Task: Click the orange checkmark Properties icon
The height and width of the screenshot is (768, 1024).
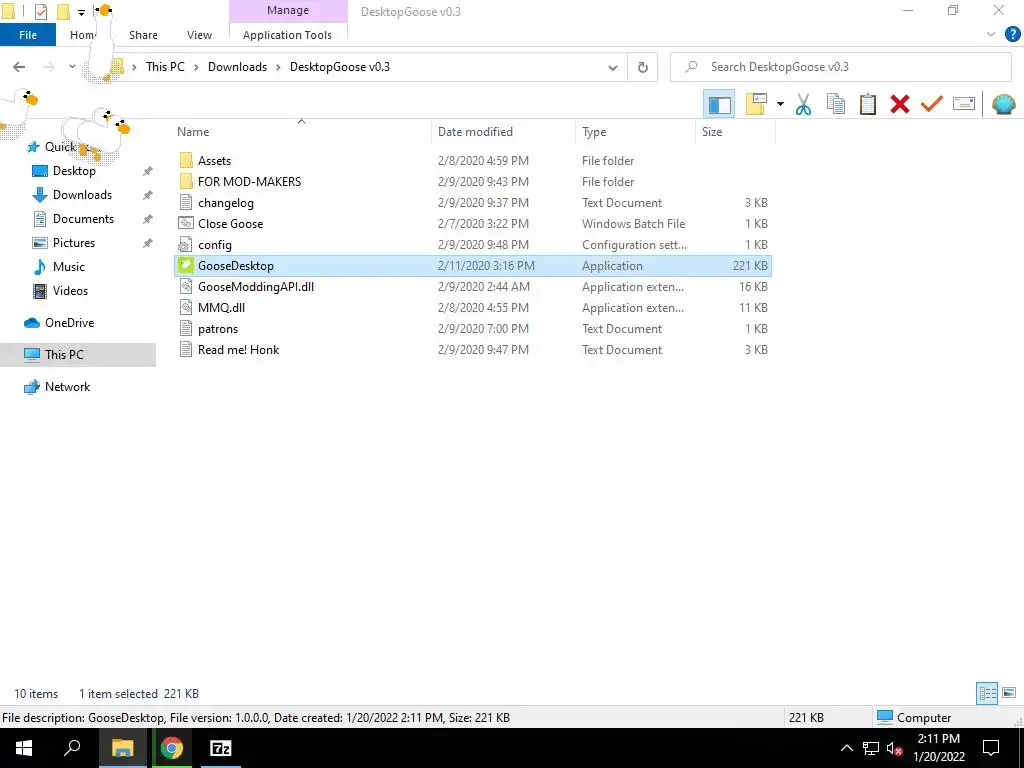Action: 931,104
